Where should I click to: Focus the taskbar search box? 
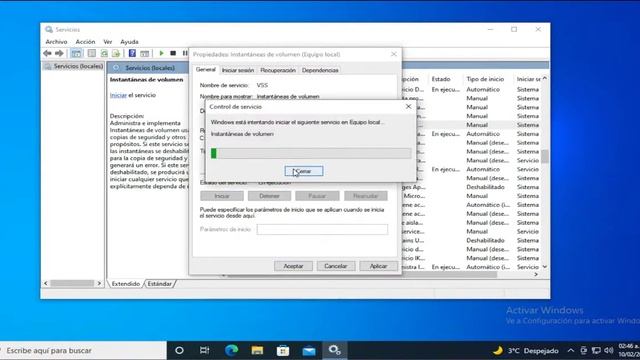[x=83, y=350]
